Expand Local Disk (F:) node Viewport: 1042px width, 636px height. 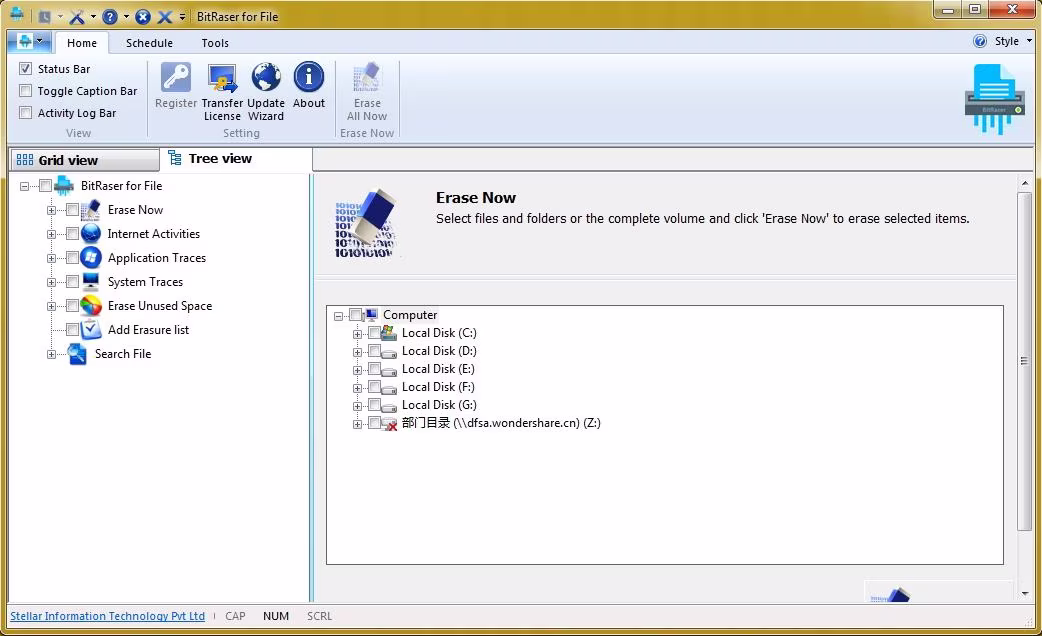point(357,388)
